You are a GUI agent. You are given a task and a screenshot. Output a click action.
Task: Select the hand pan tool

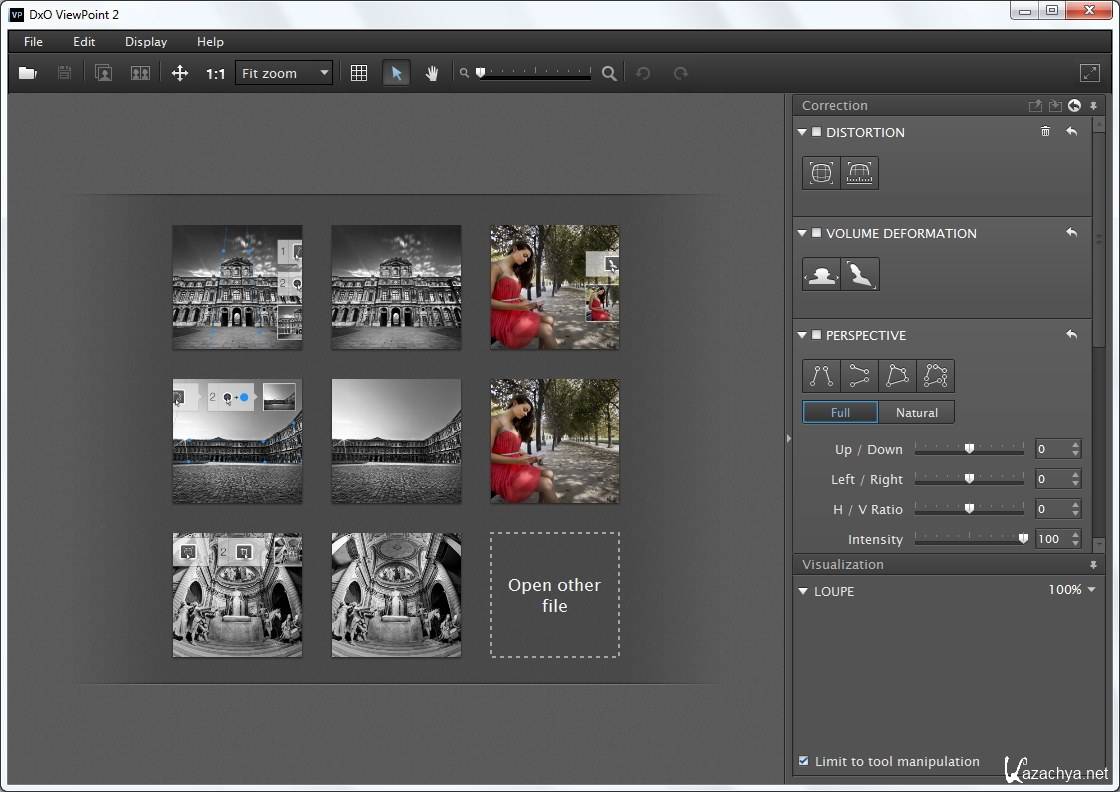432,73
